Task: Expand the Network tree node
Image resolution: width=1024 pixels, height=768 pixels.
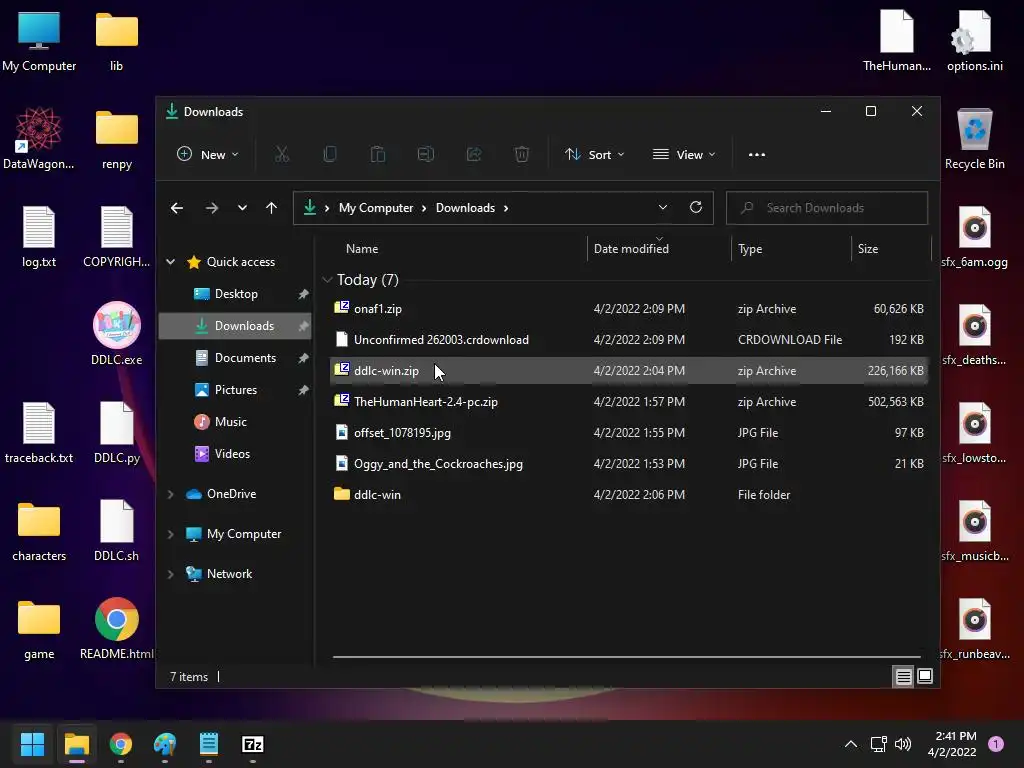Action: click(x=170, y=574)
